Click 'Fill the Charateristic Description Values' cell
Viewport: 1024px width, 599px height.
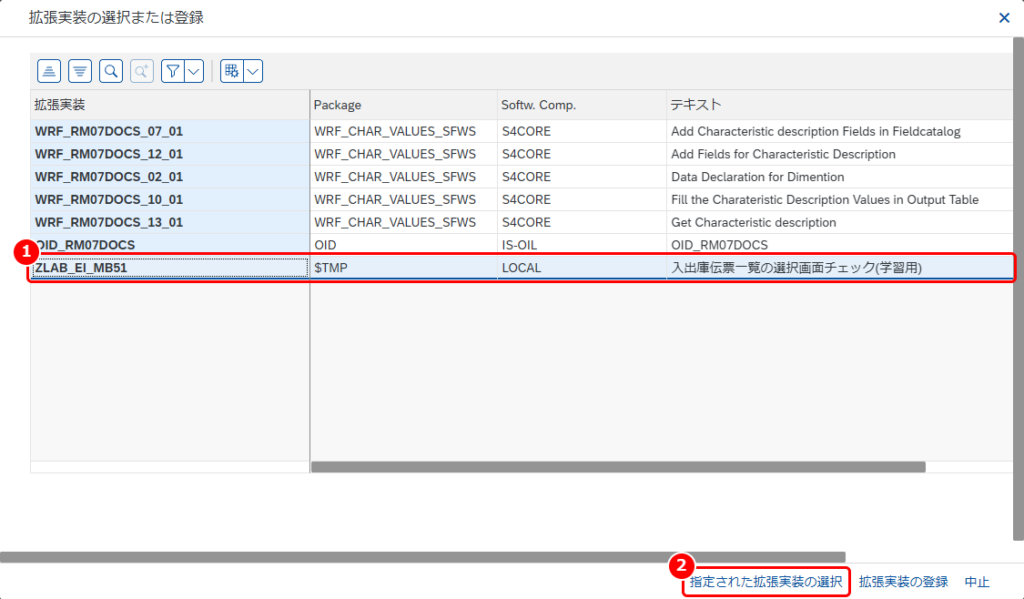pyautogui.click(x=840, y=200)
